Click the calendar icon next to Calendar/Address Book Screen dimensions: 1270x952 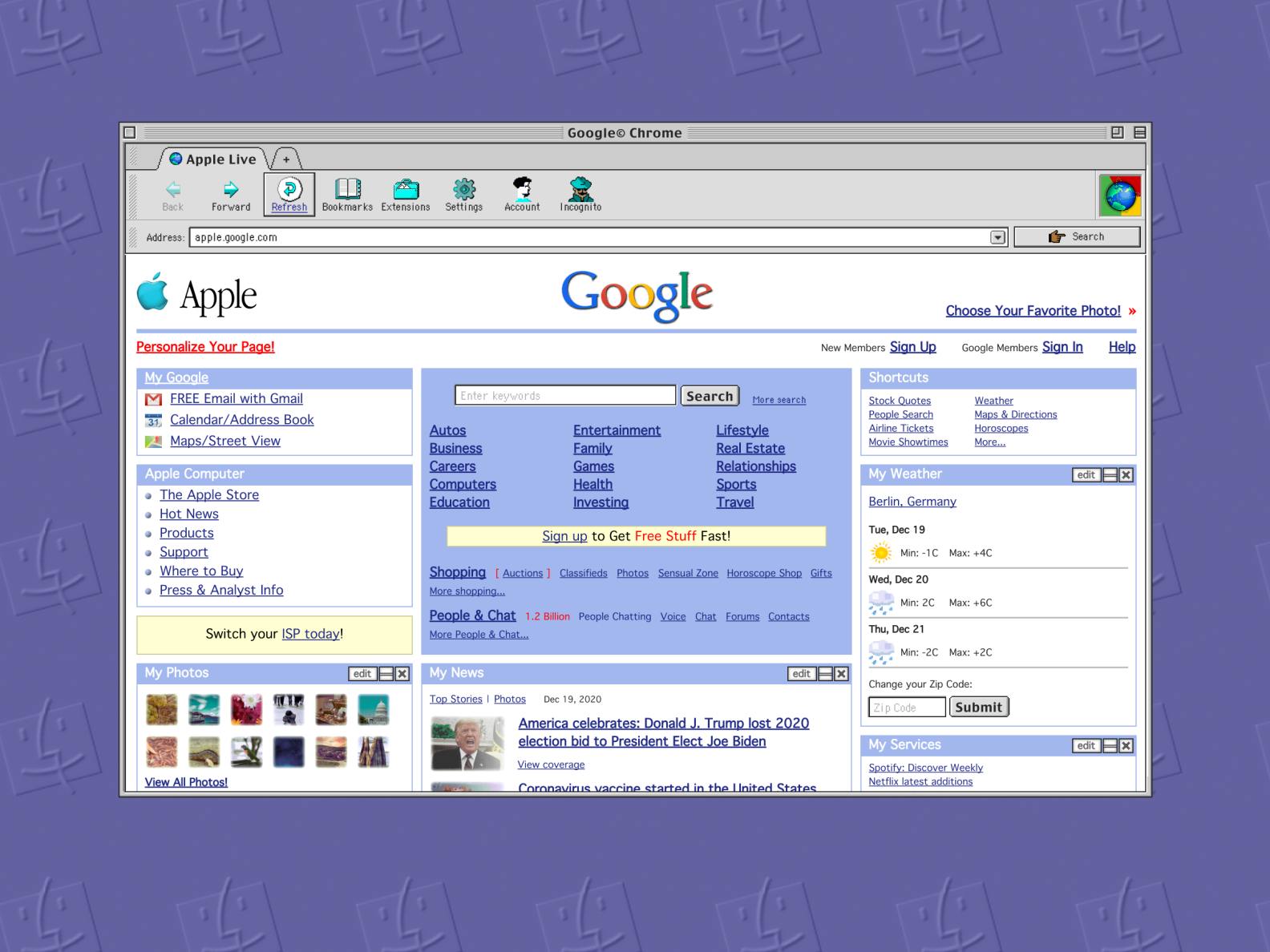(x=153, y=420)
